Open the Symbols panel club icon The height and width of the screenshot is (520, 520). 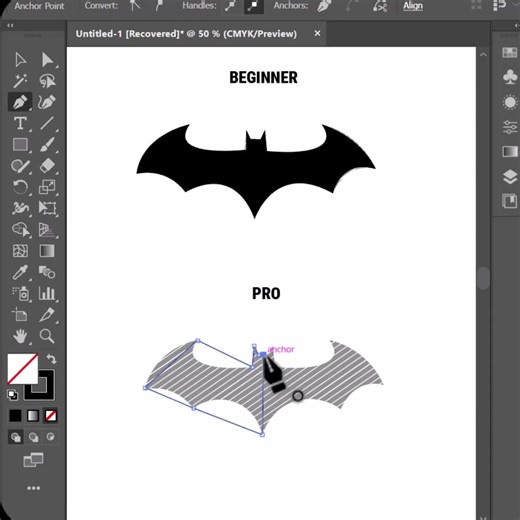coord(510,77)
